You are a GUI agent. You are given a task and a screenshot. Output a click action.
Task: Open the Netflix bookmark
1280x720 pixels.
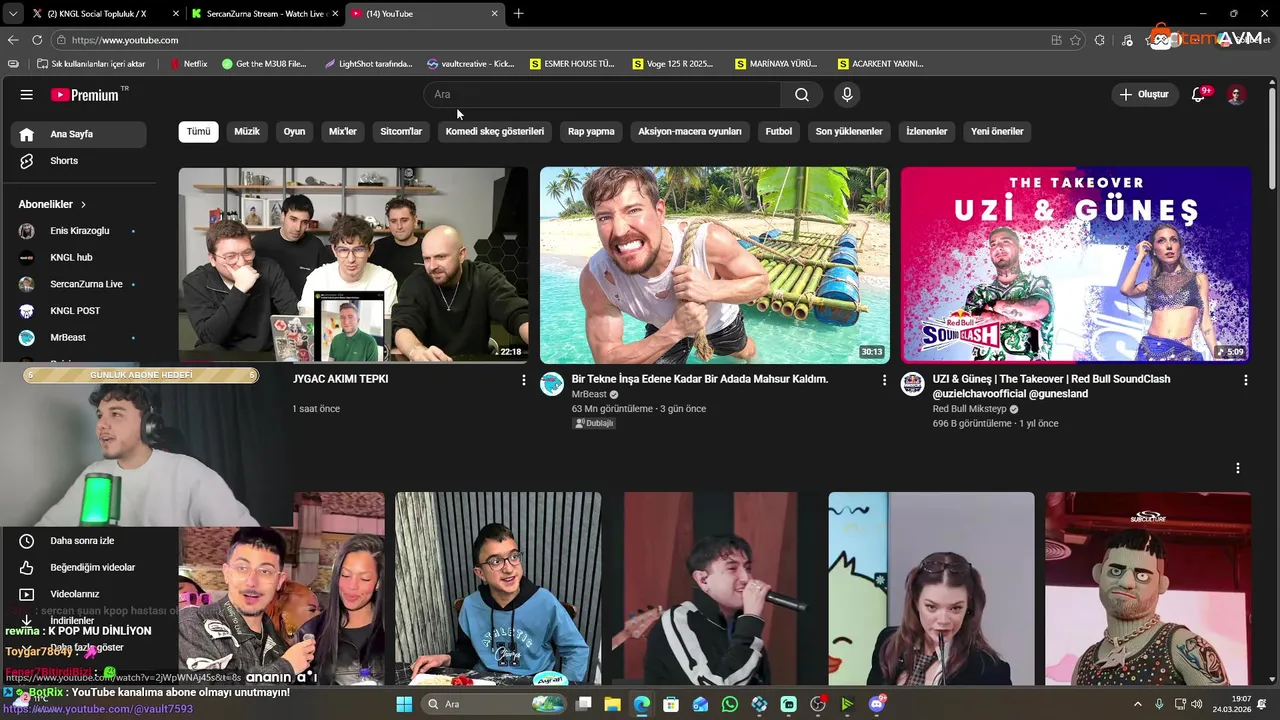pyautogui.click(x=189, y=64)
